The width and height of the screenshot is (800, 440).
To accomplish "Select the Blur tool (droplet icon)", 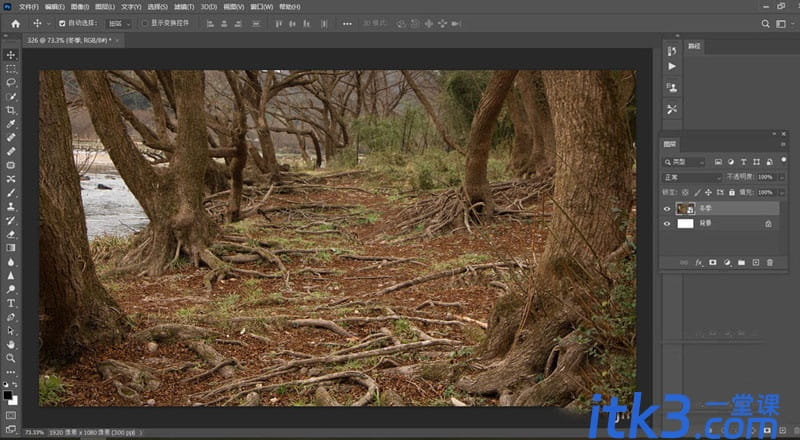I will pos(11,262).
